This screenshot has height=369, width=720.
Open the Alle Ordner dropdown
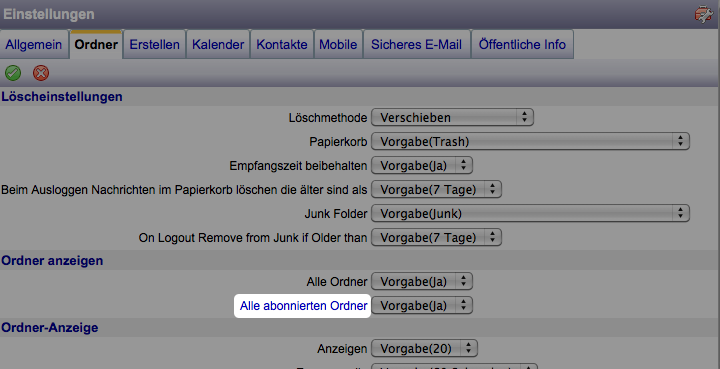tap(422, 281)
